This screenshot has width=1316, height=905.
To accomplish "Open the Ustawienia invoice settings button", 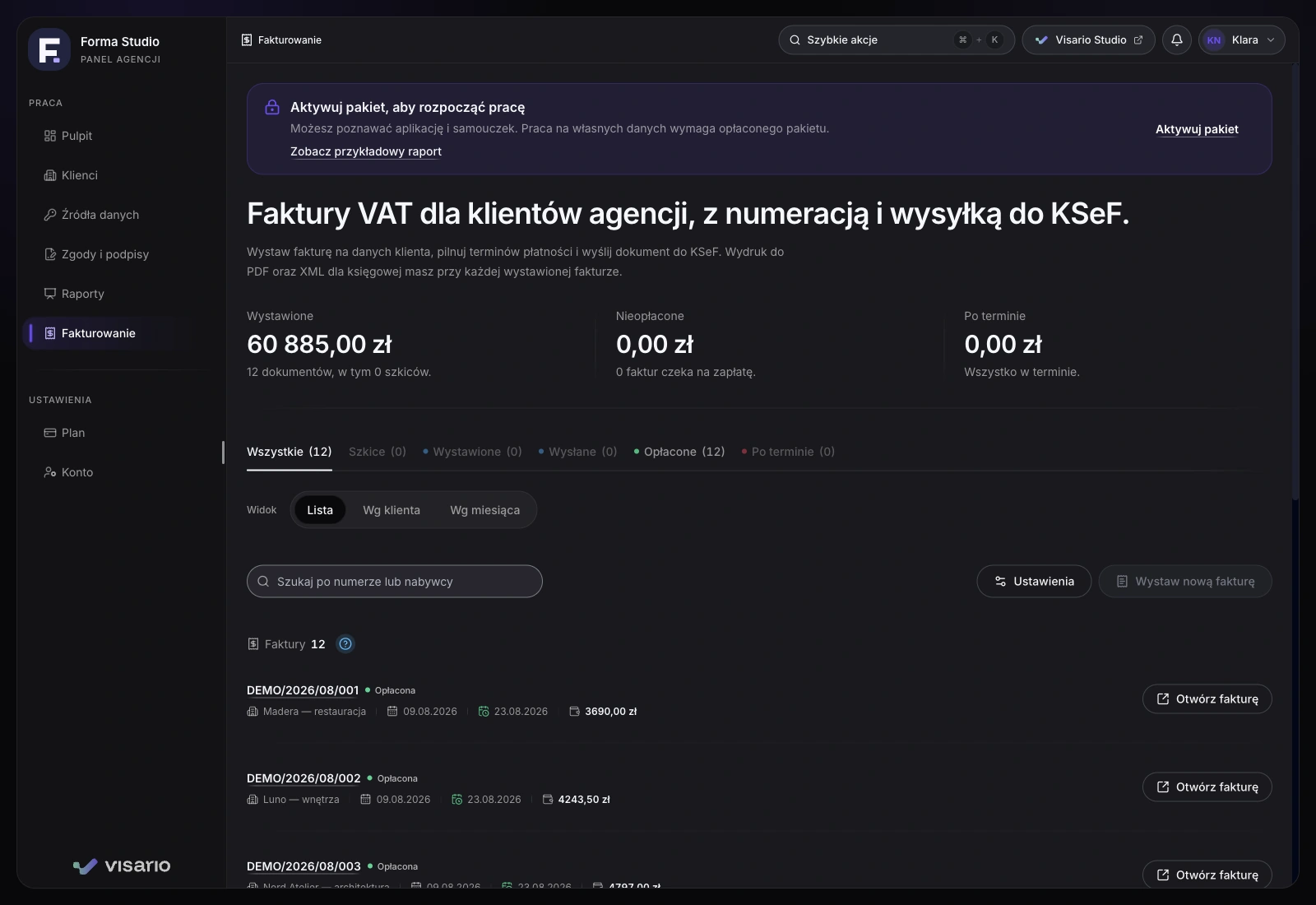I will click(1034, 581).
